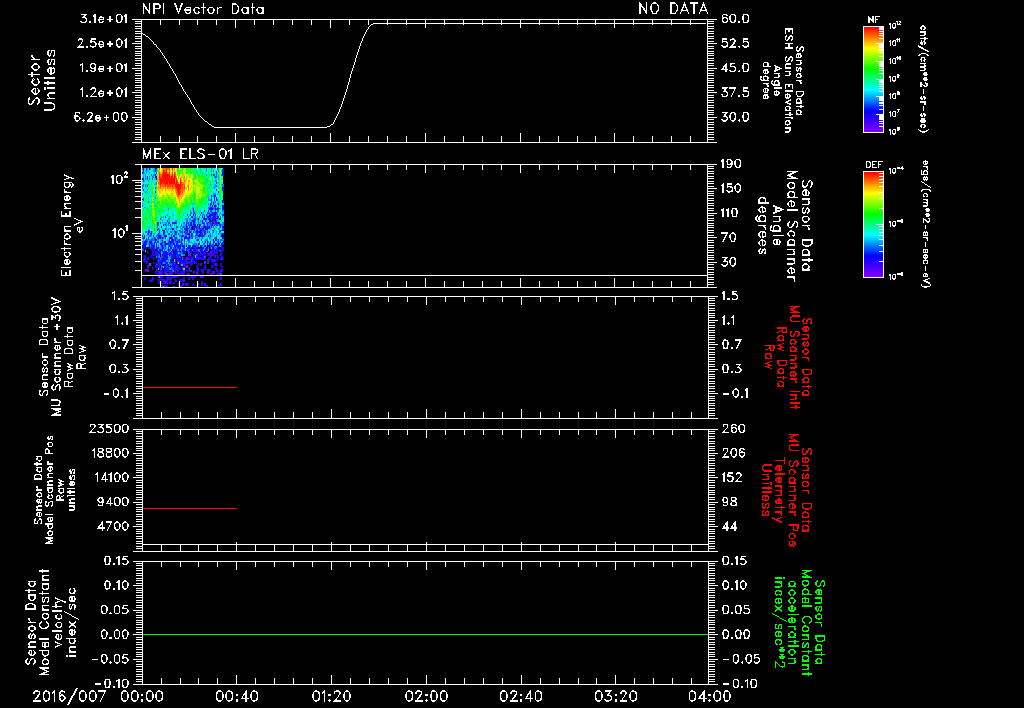Screen dimensions: 1024x708
Task: Select the "NPI Vector Data" title
Action: 203,9
